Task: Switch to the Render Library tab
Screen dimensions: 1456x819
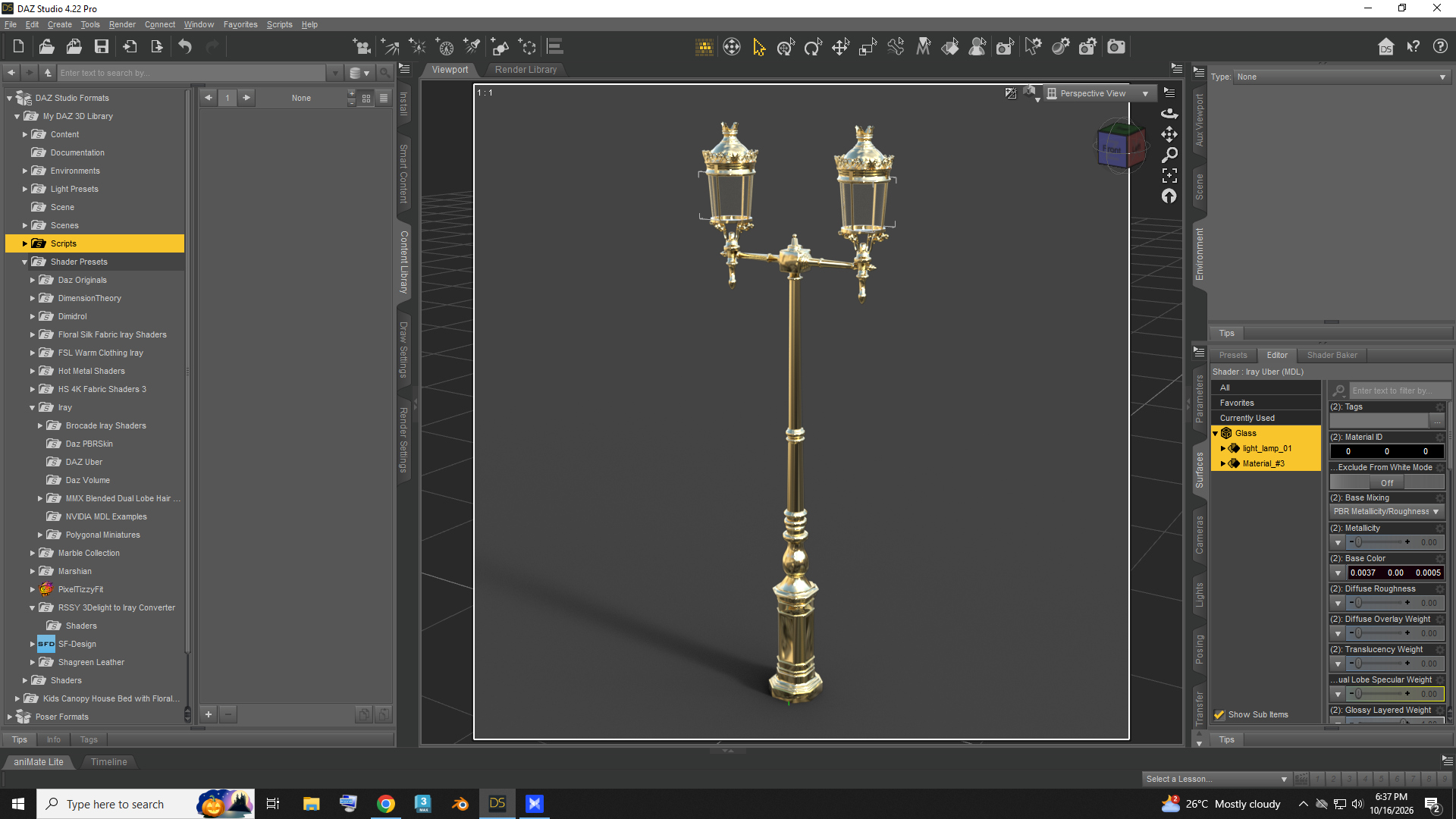Action: pos(526,70)
